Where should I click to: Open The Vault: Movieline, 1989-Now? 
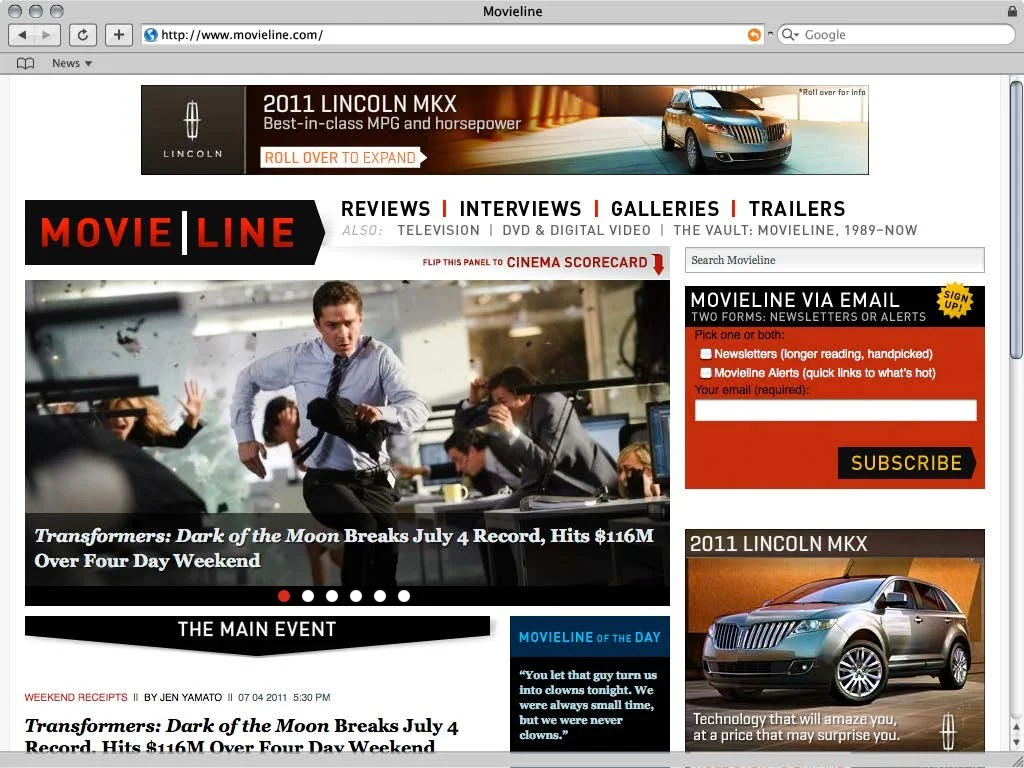pyautogui.click(x=795, y=231)
